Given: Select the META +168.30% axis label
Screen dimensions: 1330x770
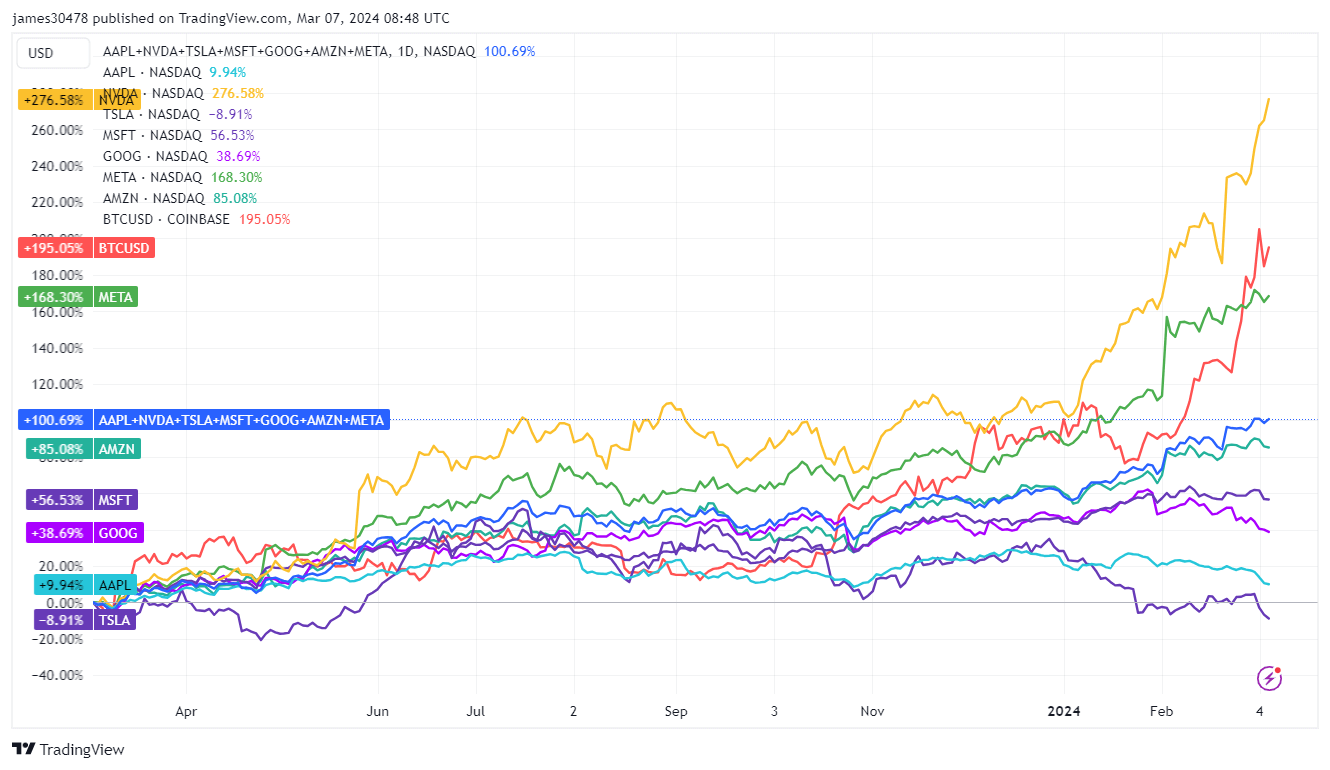Looking at the screenshot, I should [x=78, y=297].
